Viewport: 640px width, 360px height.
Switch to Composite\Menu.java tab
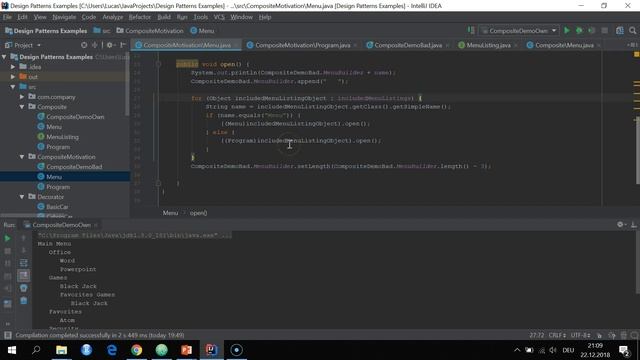(x=564, y=45)
